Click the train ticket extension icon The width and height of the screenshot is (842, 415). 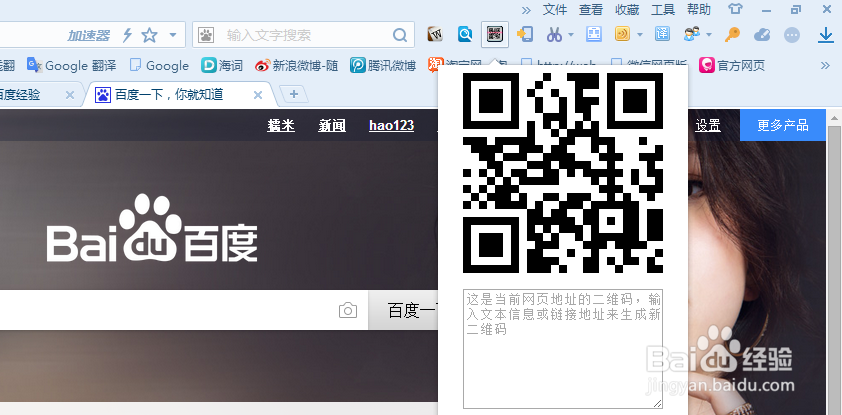[593, 35]
